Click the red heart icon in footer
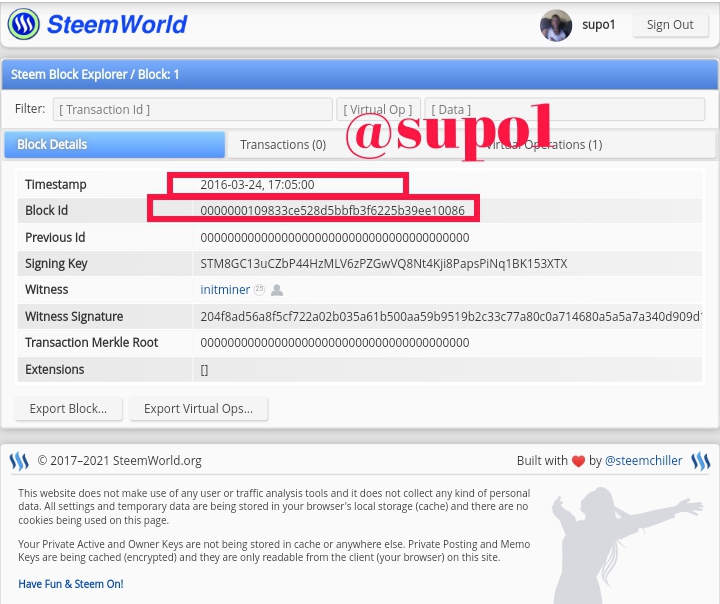Screen dimensions: 720x604 [x=578, y=461]
